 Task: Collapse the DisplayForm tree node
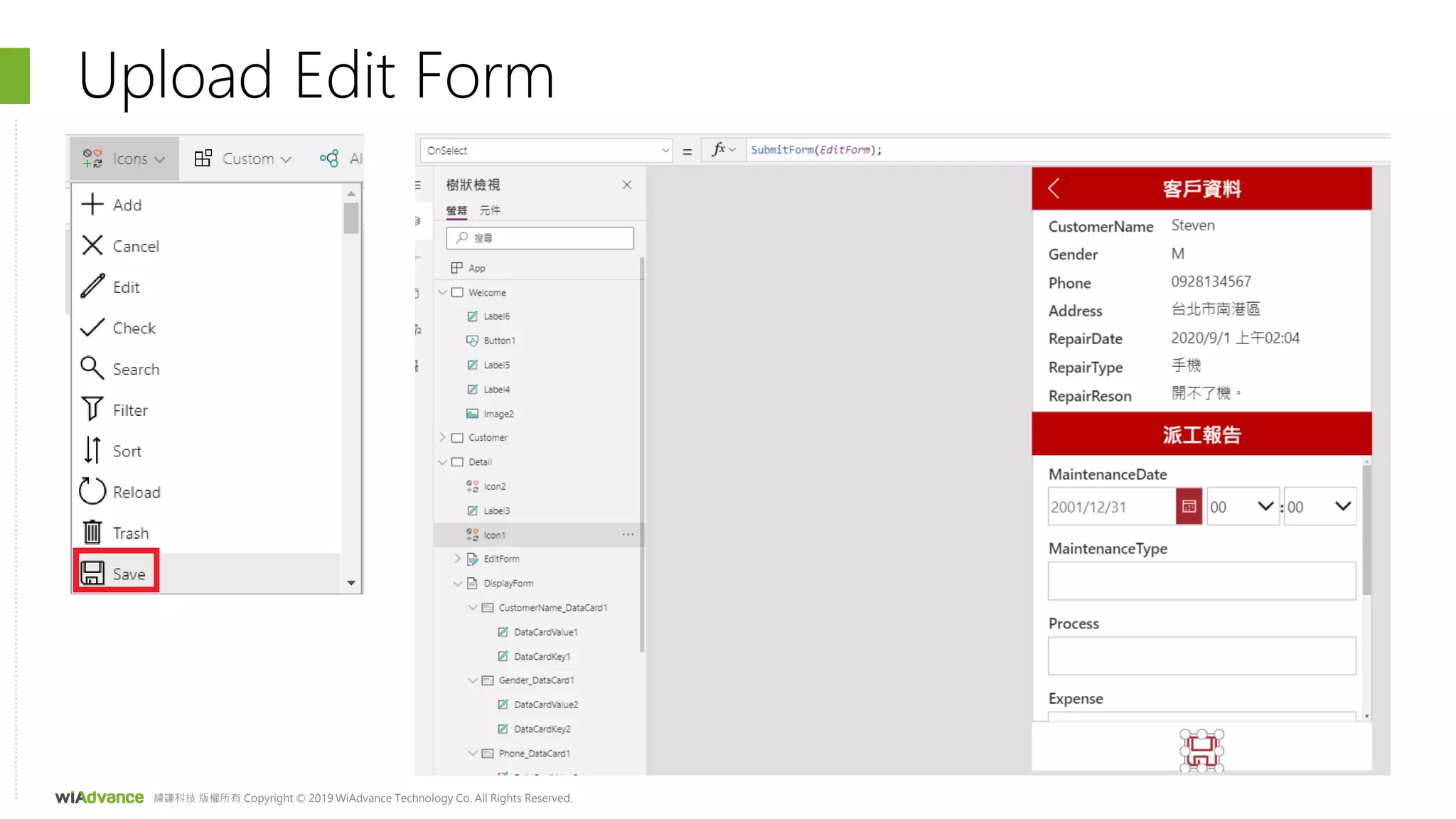coord(457,583)
